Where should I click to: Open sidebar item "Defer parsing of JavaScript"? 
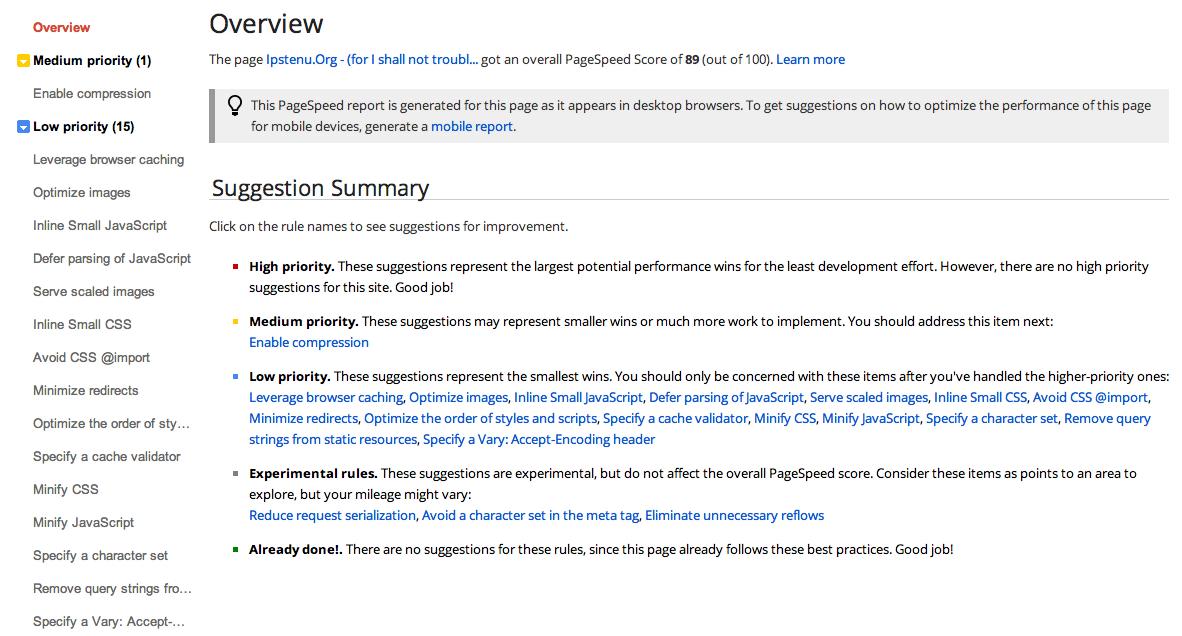point(112,259)
